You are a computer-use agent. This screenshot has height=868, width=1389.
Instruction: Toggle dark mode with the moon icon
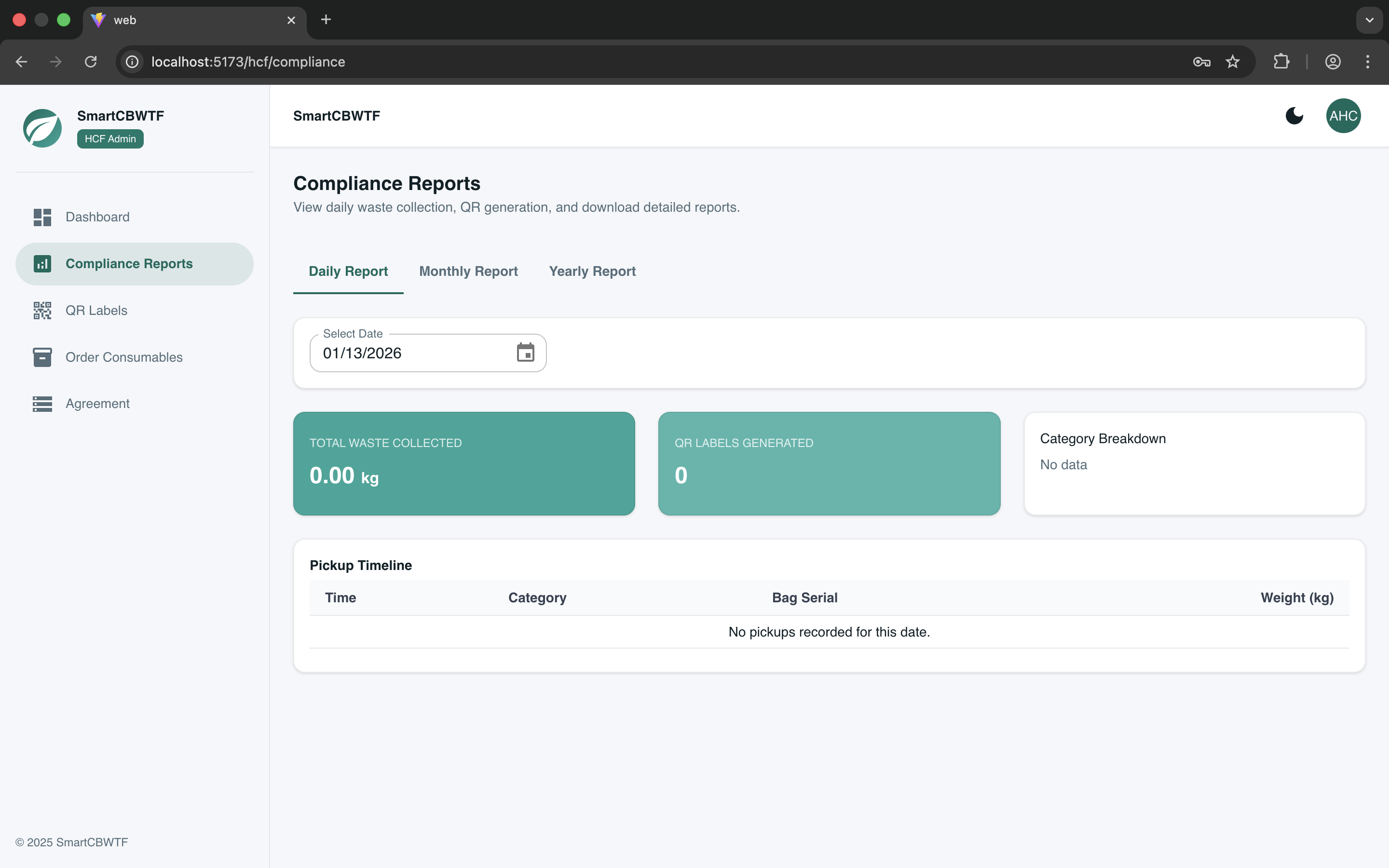tap(1294, 115)
